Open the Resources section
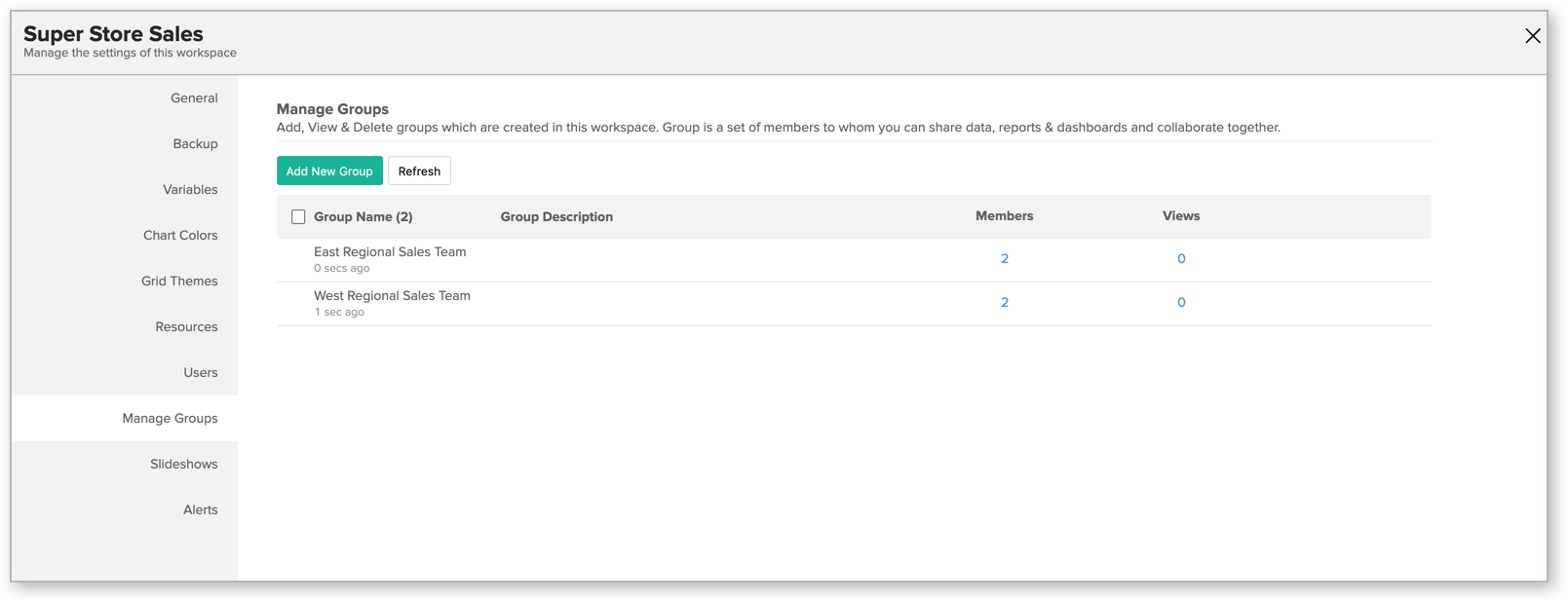Image resolution: width=1568 pixels, height=602 pixels. tap(186, 327)
